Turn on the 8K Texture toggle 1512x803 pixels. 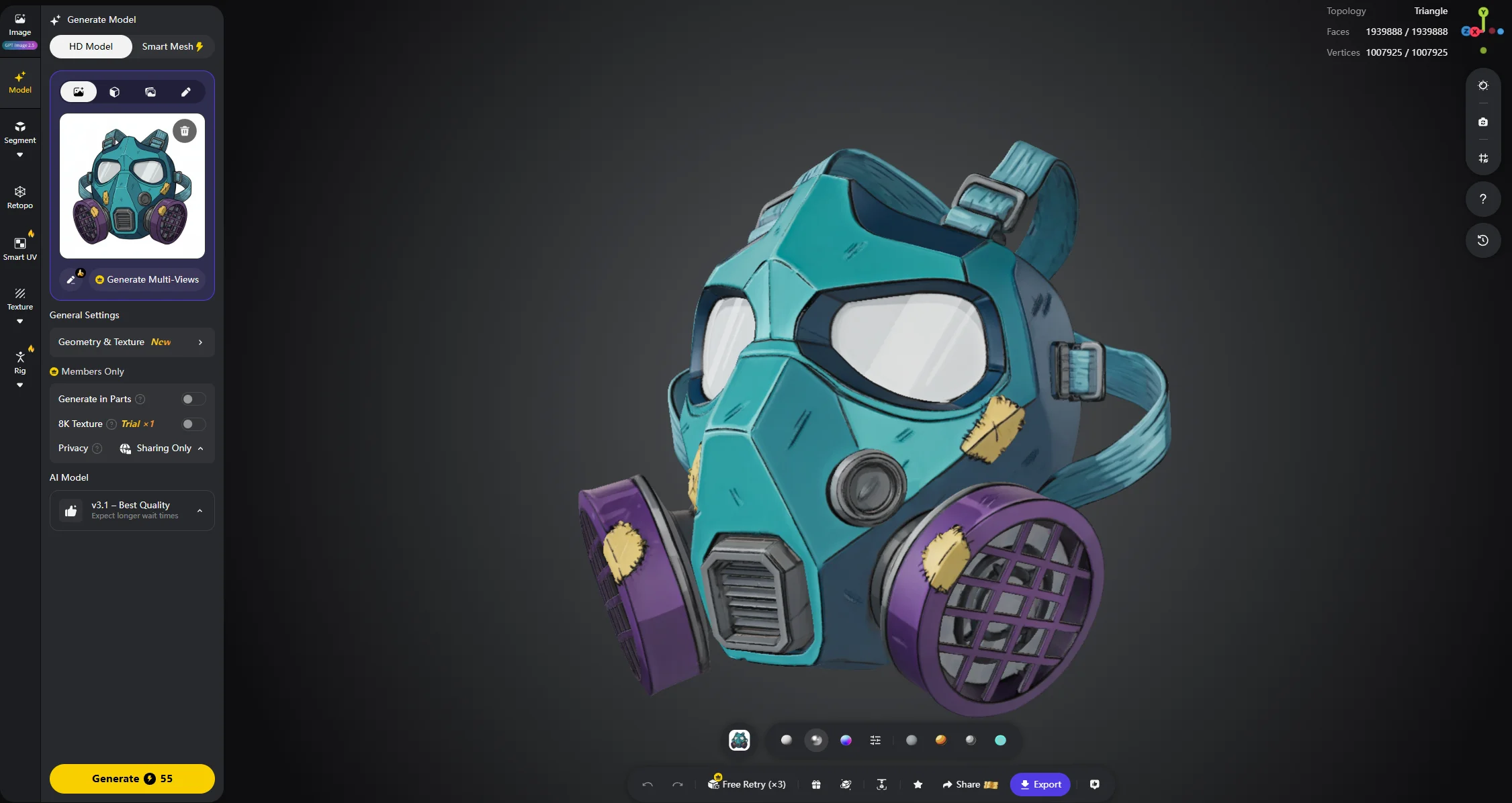193,424
